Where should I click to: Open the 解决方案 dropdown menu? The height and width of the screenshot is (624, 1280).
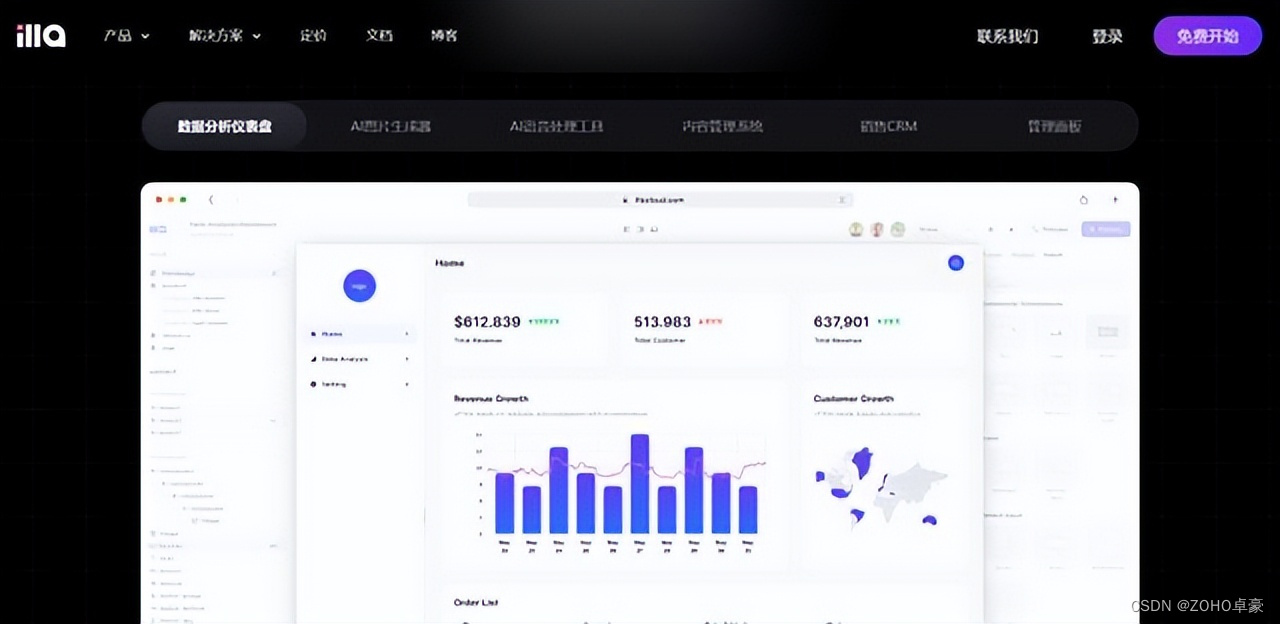point(225,35)
